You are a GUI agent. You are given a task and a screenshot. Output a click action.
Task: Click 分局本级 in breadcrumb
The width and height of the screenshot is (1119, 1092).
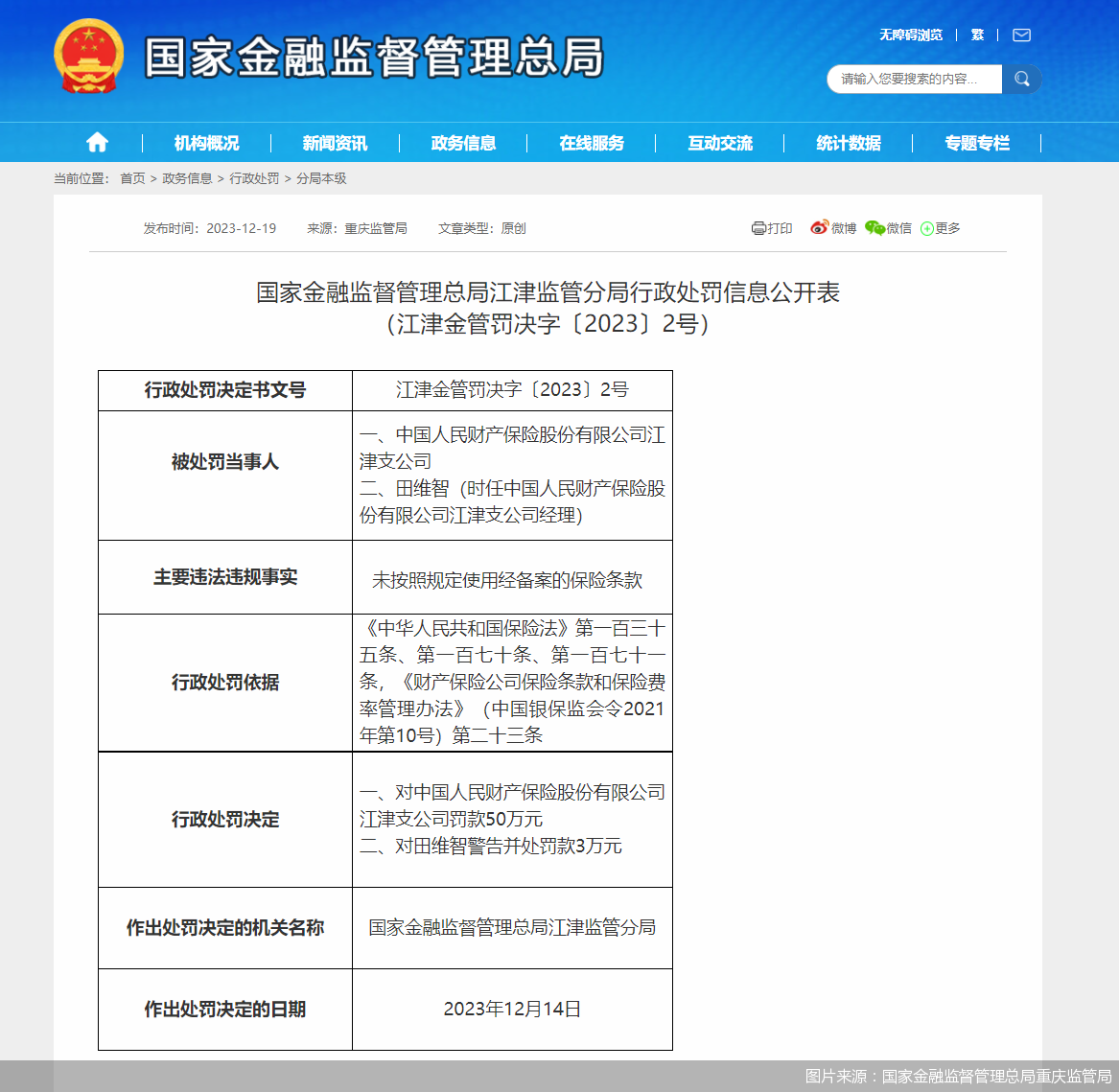tap(321, 178)
